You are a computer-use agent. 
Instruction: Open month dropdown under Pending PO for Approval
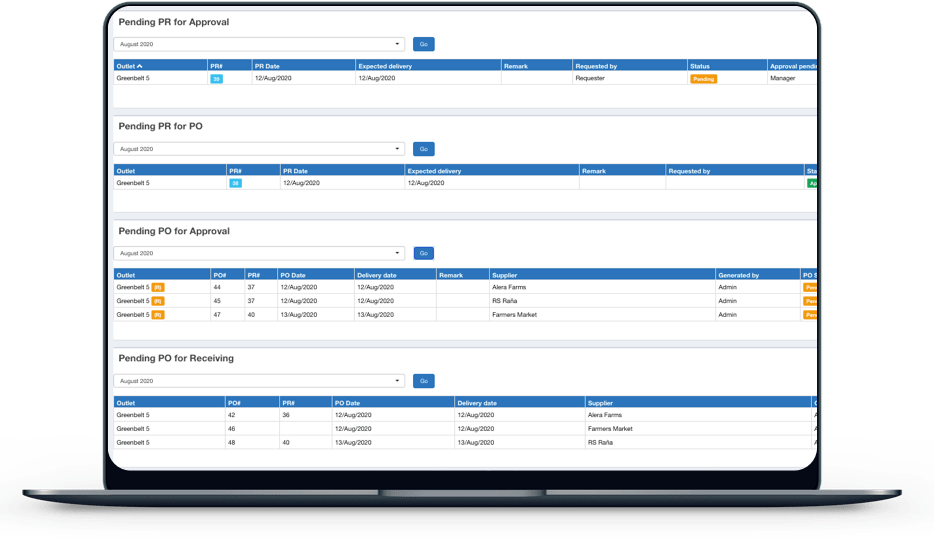point(259,253)
